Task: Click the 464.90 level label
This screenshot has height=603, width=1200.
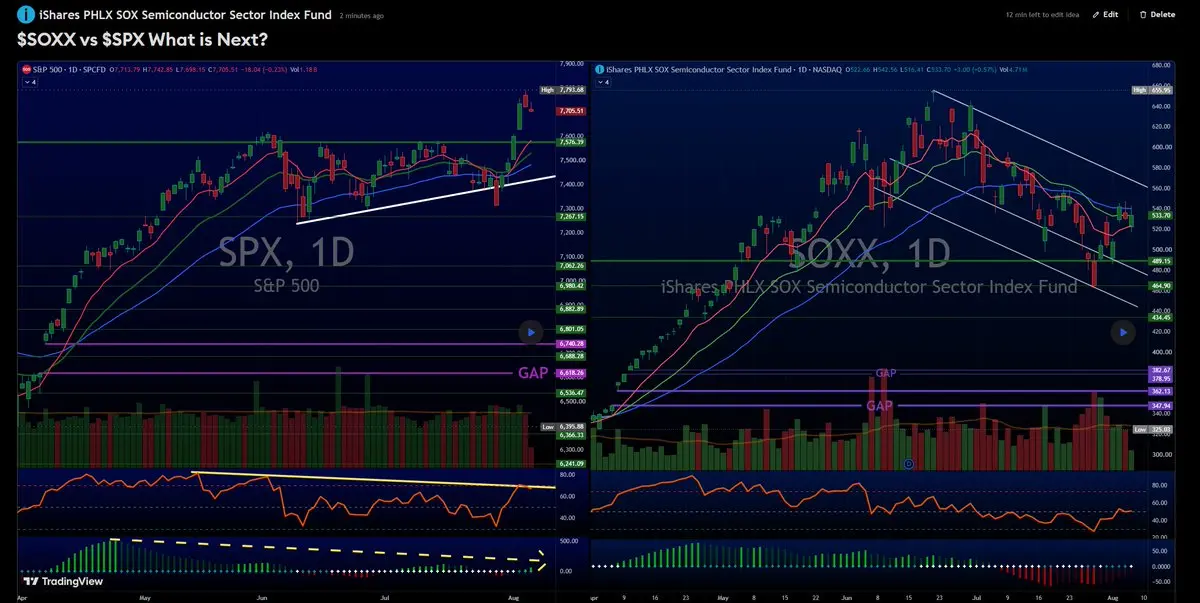Action: pos(1161,286)
